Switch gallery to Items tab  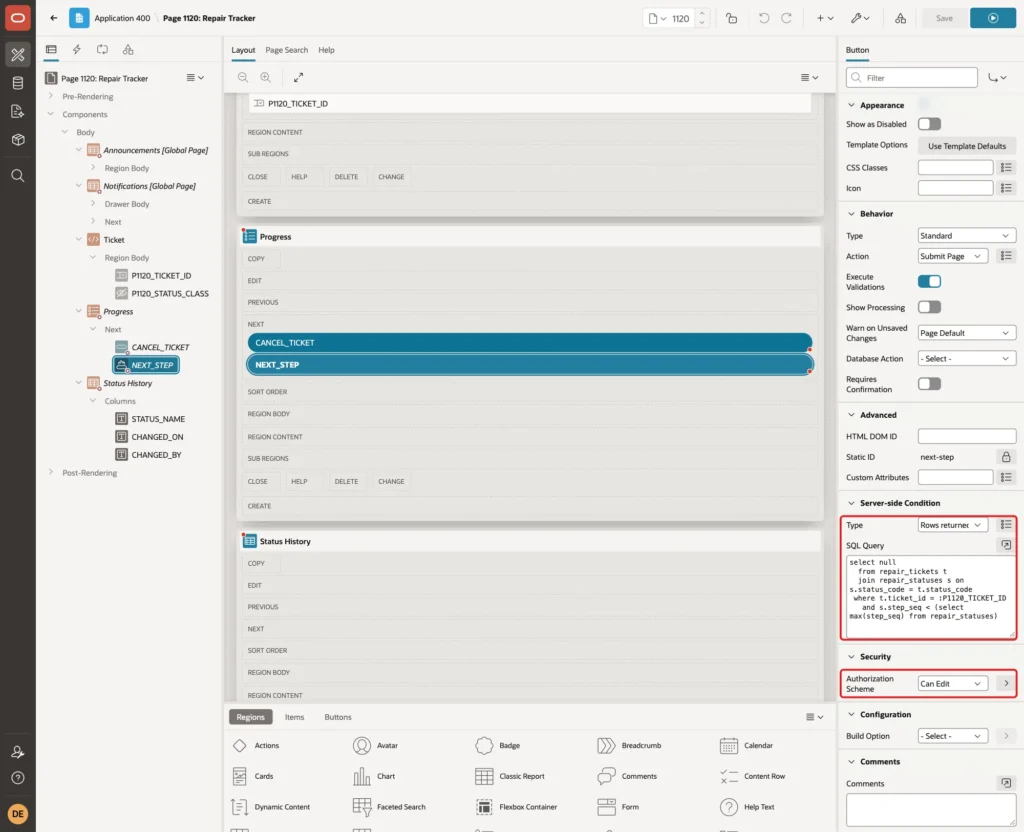(x=295, y=717)
